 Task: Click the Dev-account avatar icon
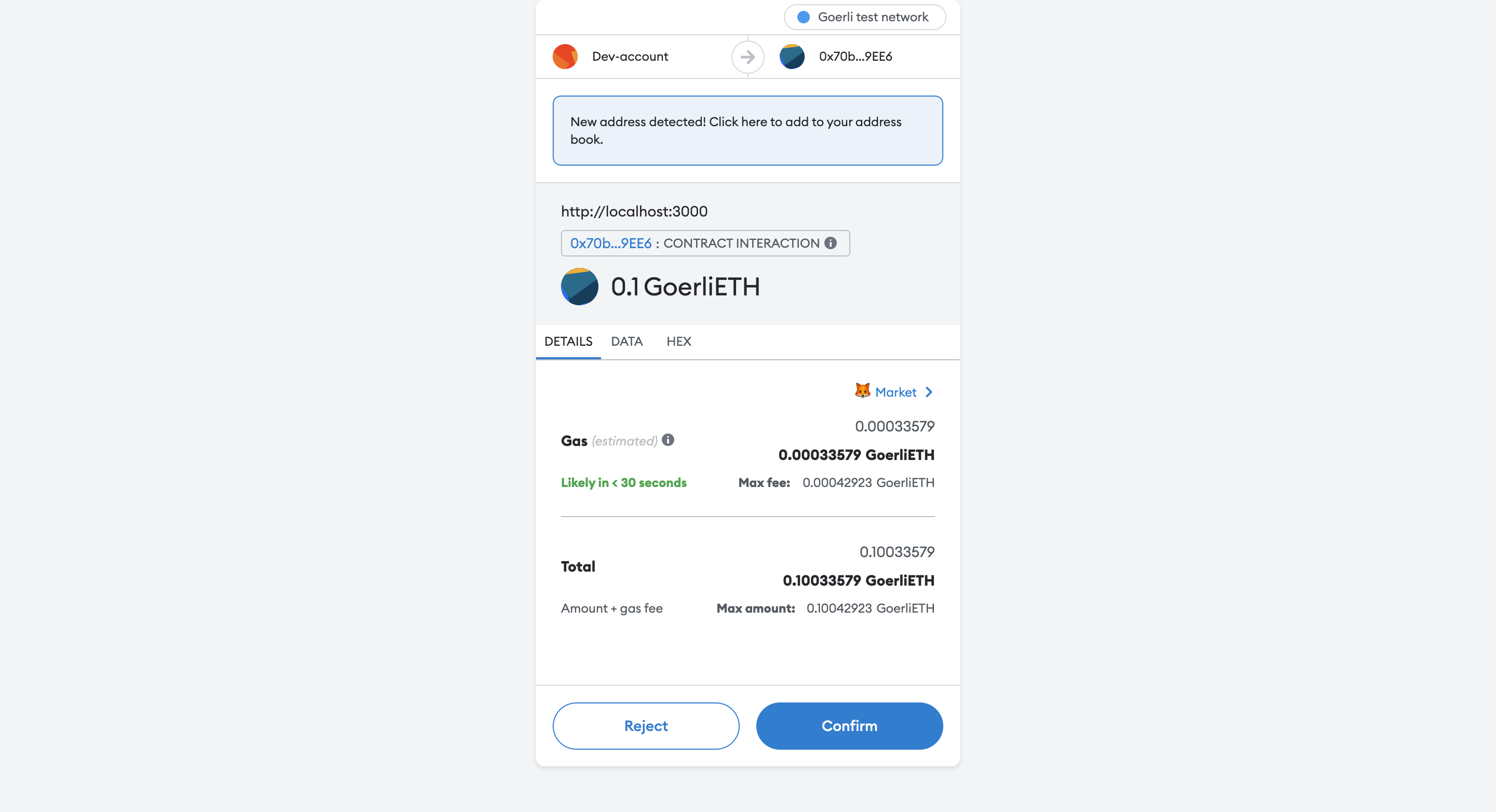[x=565, y=56]
